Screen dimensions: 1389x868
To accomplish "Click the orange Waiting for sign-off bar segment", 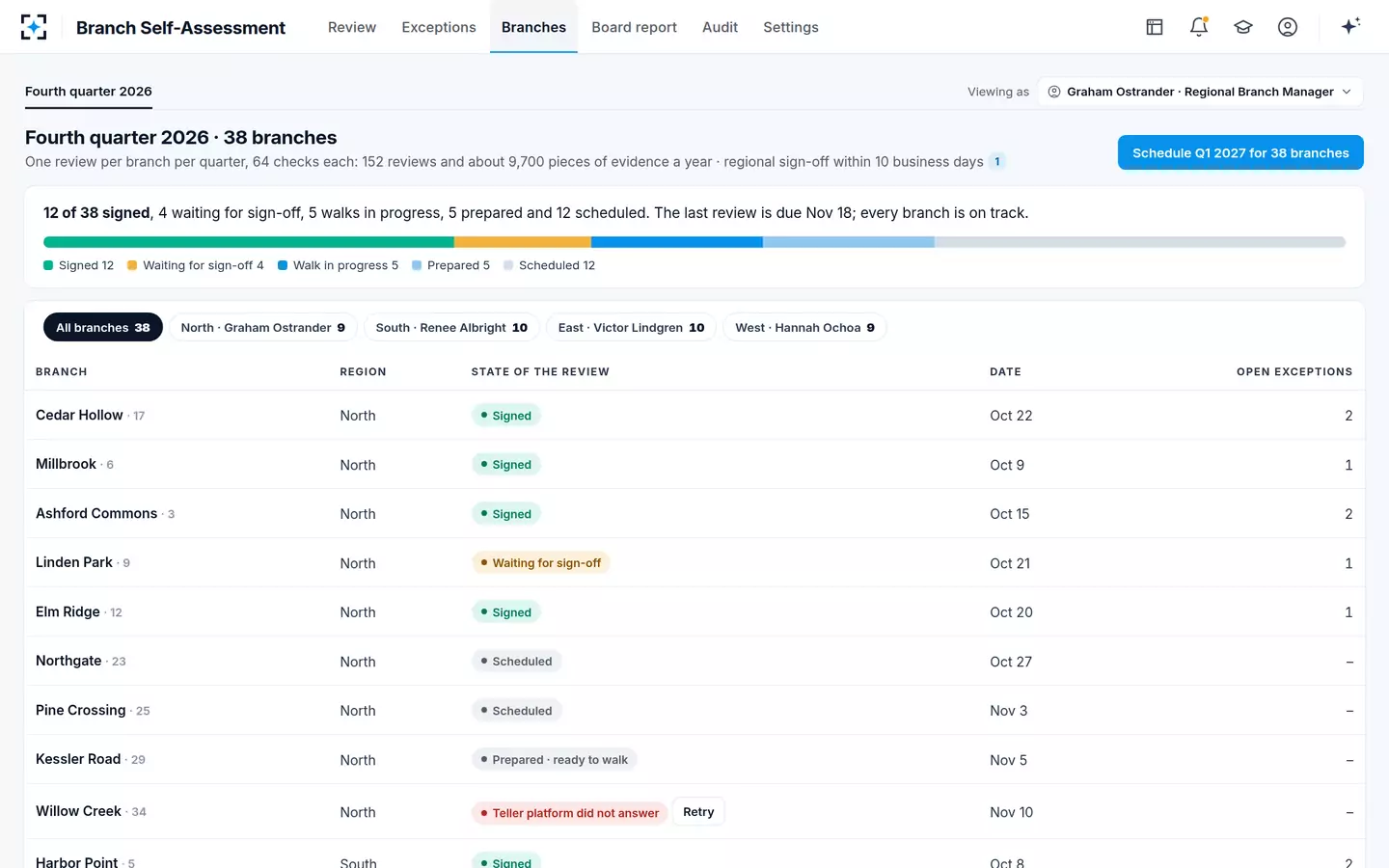I will tap(523, 242).
